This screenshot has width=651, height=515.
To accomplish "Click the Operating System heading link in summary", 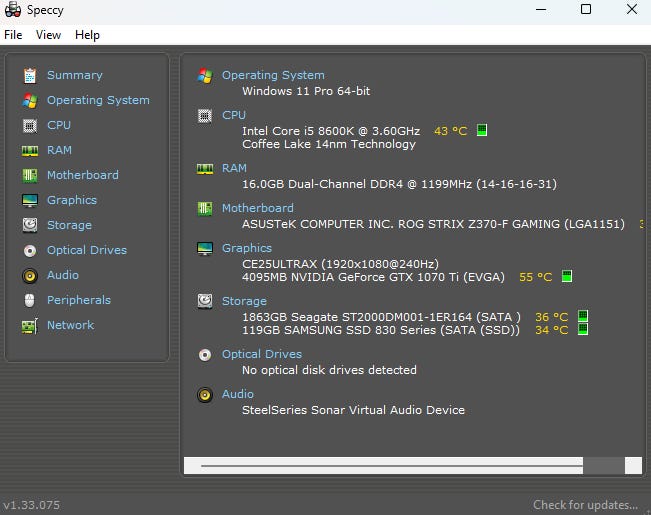I will click(273, 75).
